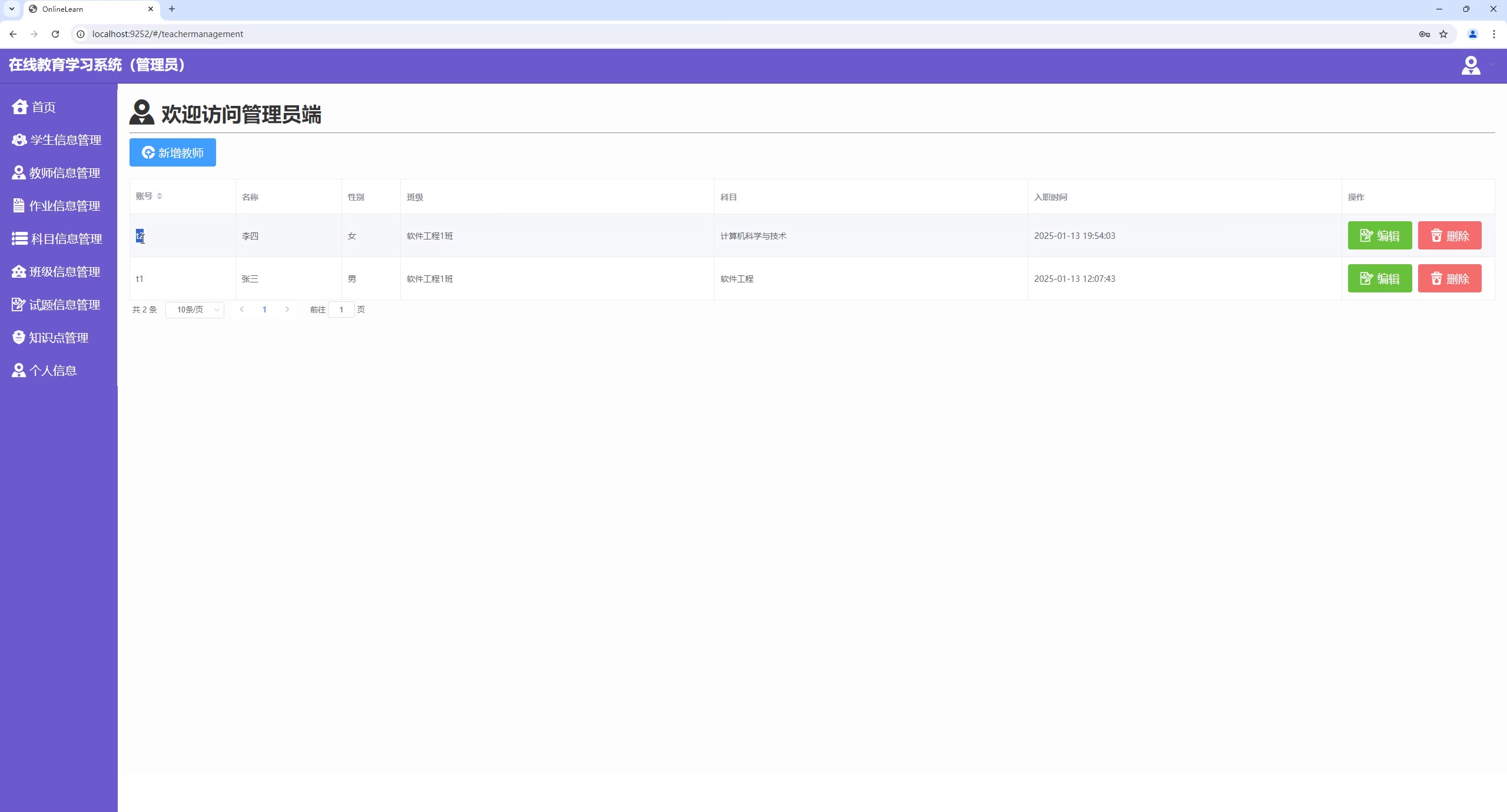Click the students group icon beside 学生信息管理
Image resolution: width=1507 pixels, height=812 pixels.
pos(19,139)
